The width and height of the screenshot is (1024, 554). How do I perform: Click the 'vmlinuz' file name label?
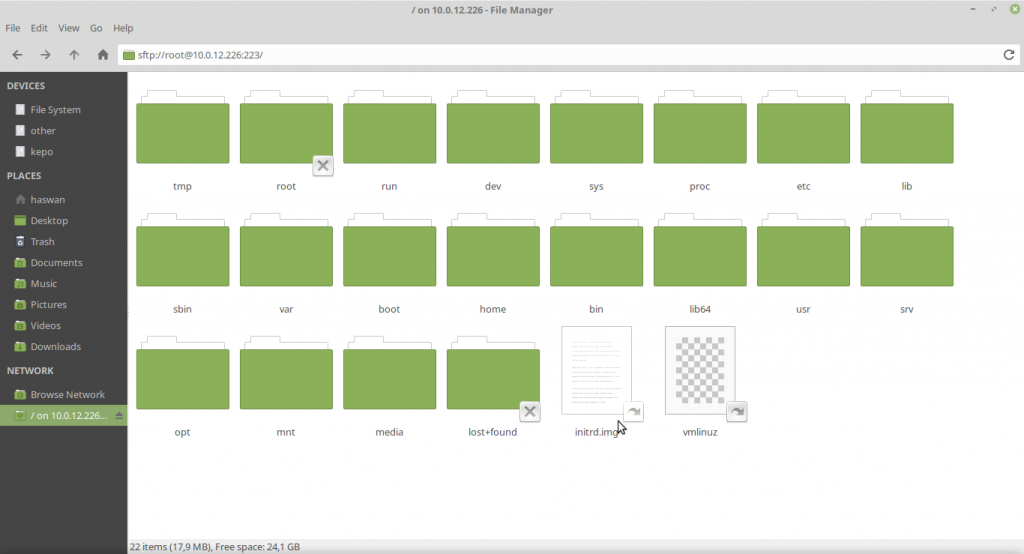point(699,432)
